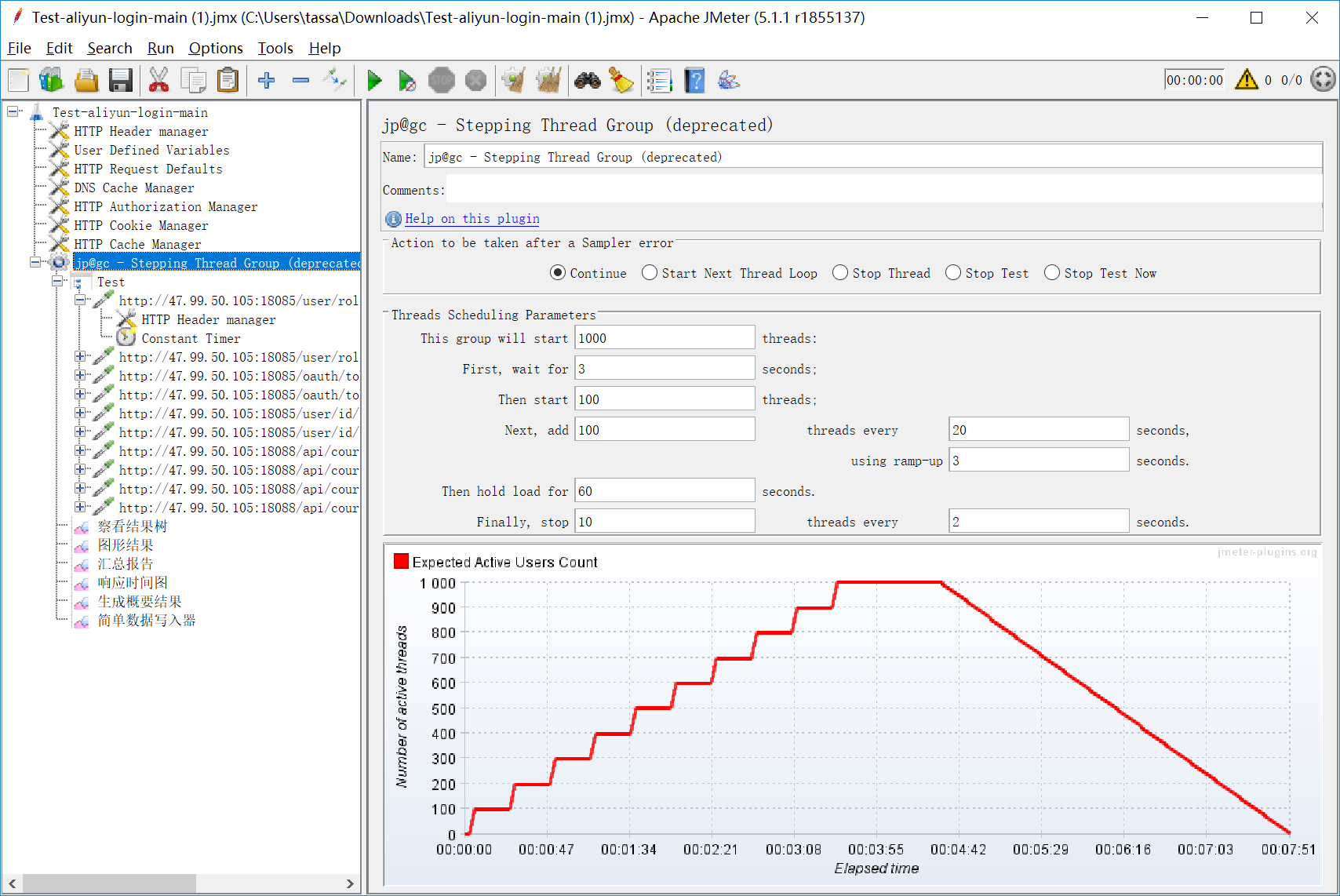
Task: Click the This group will start threads field
Action: (665, 338)
